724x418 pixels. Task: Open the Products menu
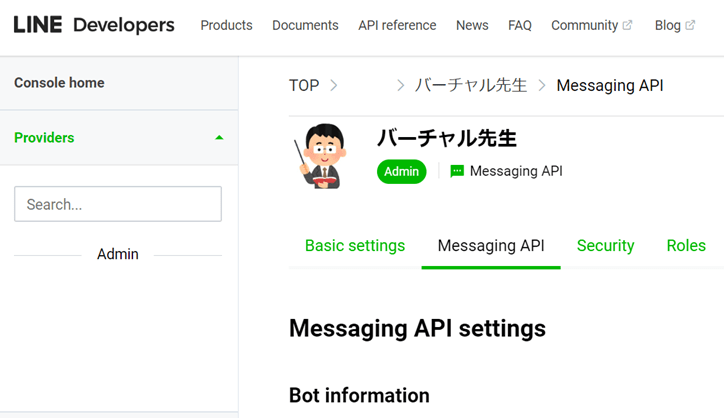(226, 25)
